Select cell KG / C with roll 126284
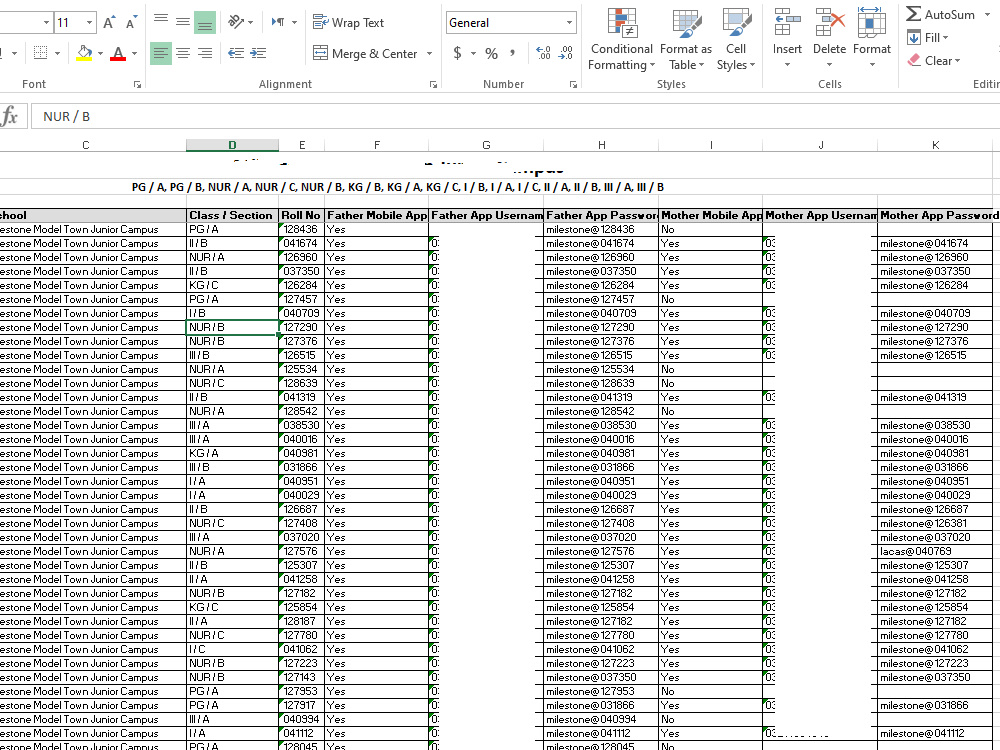The image size is (1000, 750). (232, 286)
